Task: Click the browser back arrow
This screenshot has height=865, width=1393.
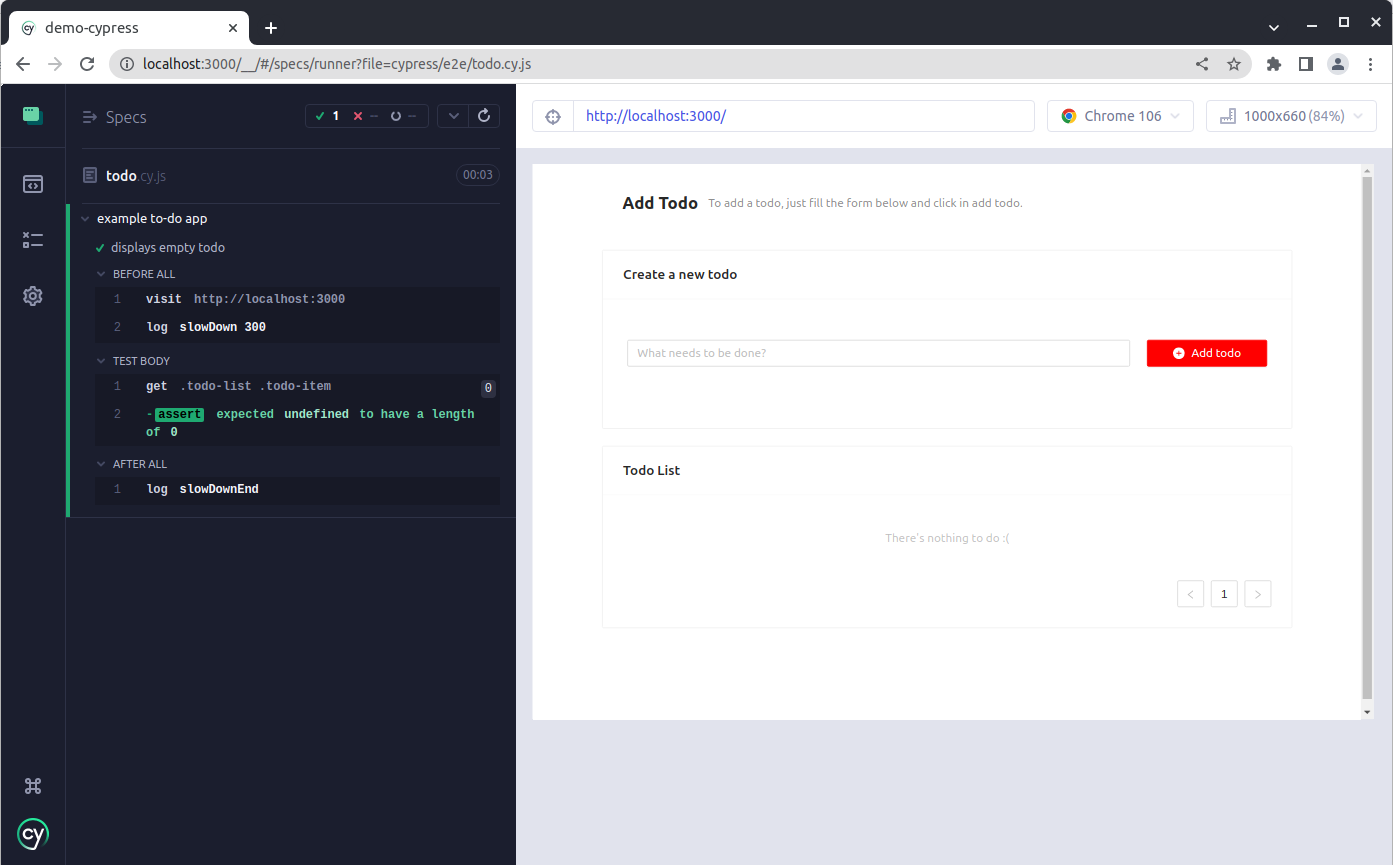Action: (22, 63)
